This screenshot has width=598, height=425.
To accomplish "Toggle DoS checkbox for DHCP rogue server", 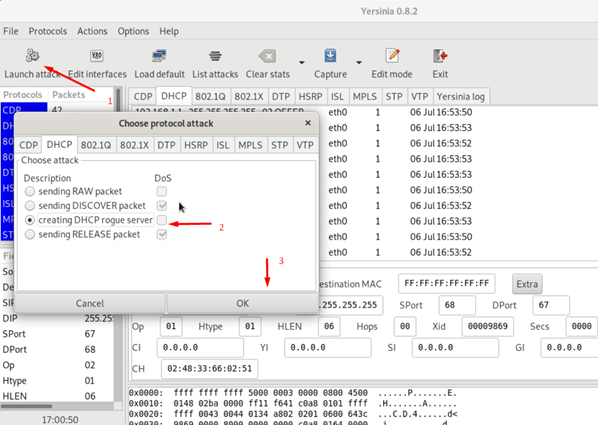I will (x=162, y=220).
